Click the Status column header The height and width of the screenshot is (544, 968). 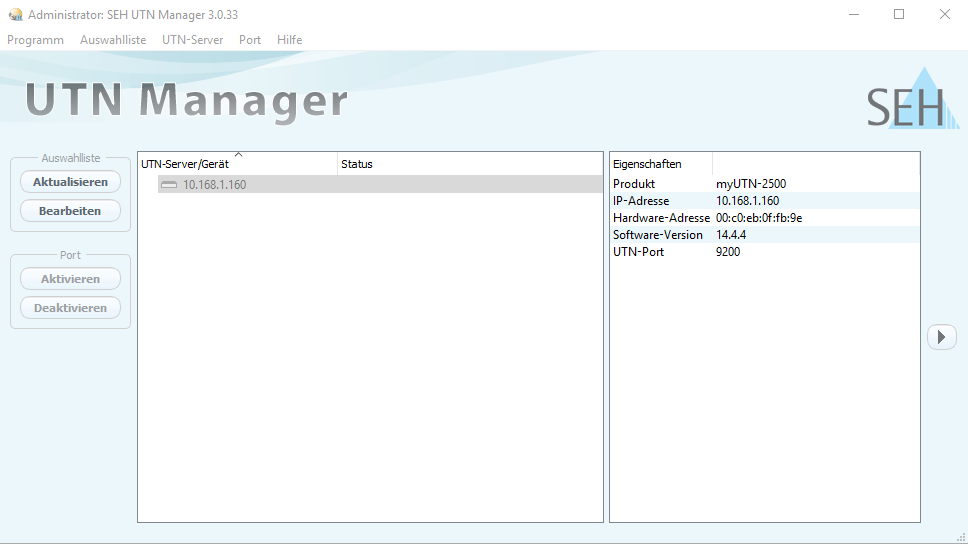[x=470, y=164]
